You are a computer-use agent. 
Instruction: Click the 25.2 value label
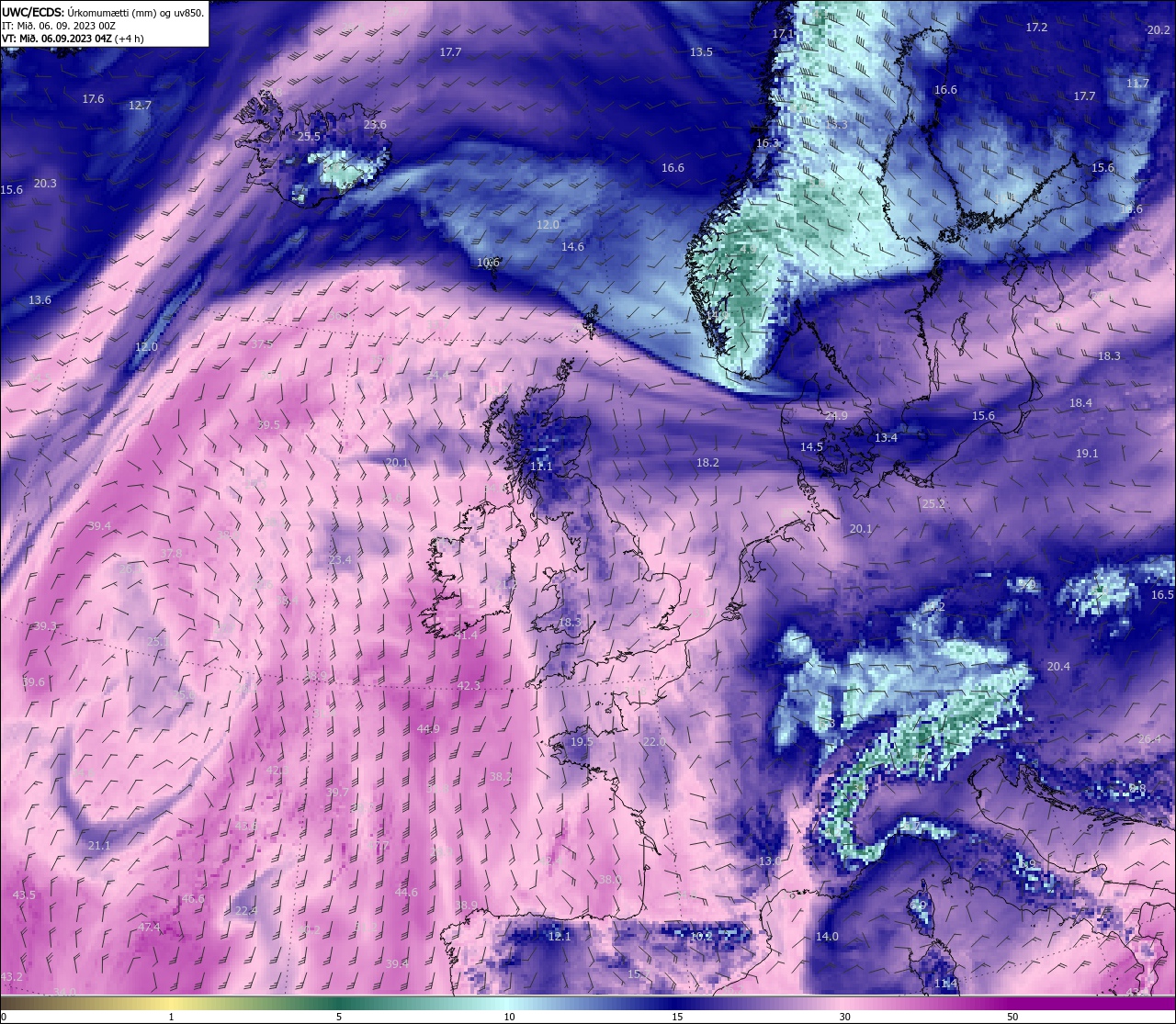[x=933, y=504]
